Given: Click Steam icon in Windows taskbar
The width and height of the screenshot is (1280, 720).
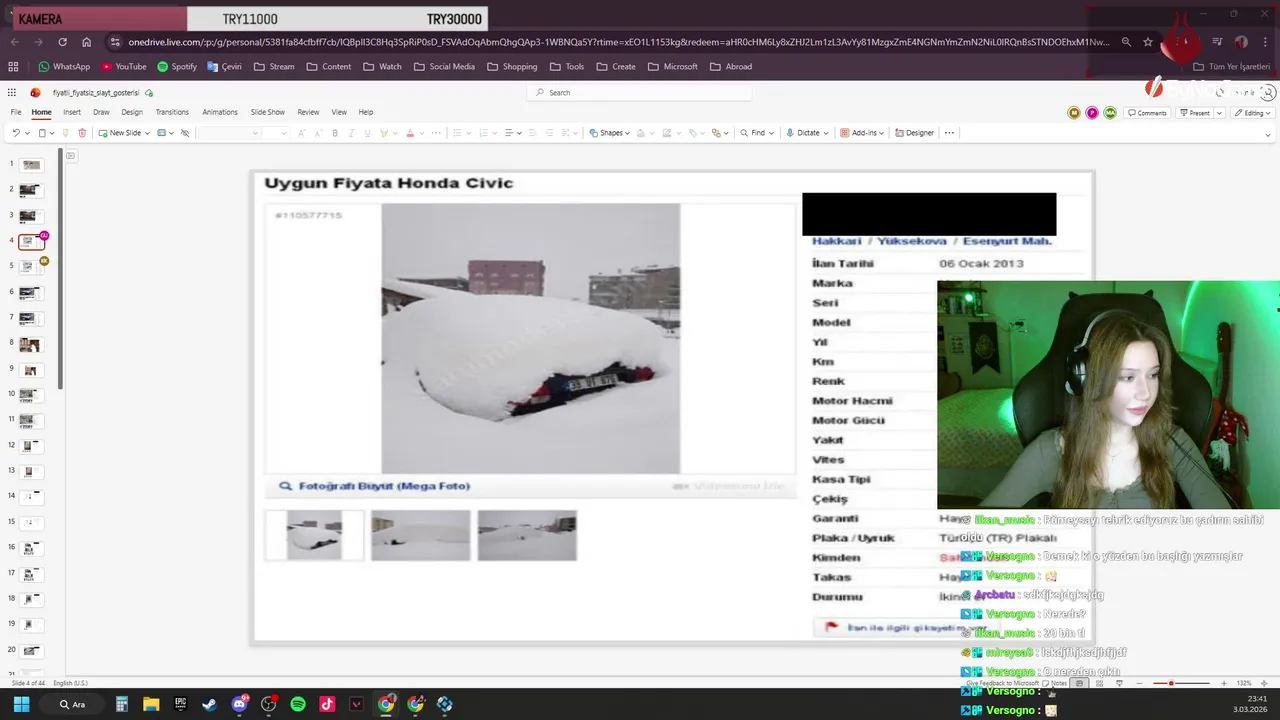Looking at the screenshot, I should pyautogui.click(x=209, y=704).
